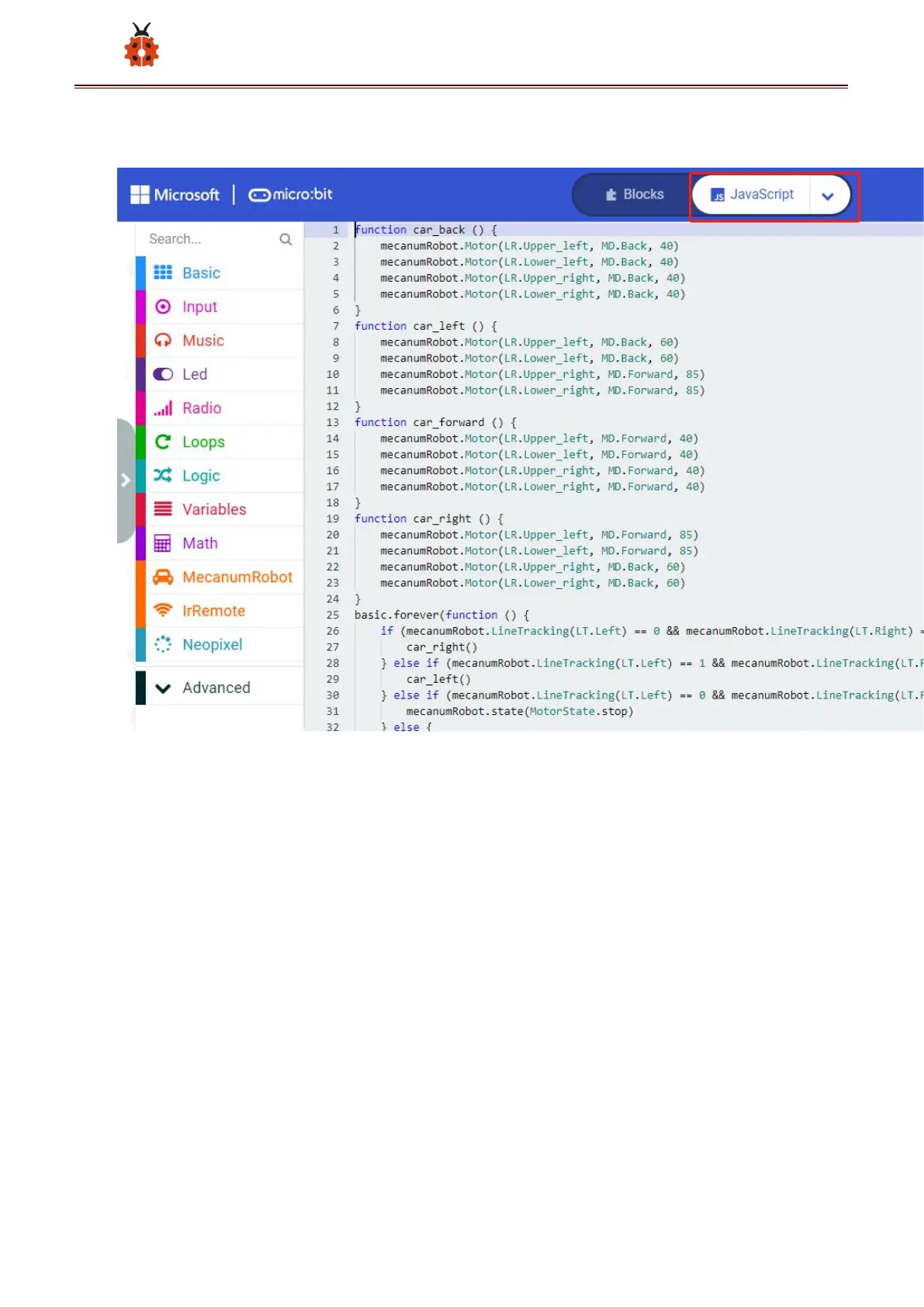The width and height of the screenshot is (924, 1307).
Task: Click the Lower_right Back 60 line 23
Action: [x=533, y=583]
